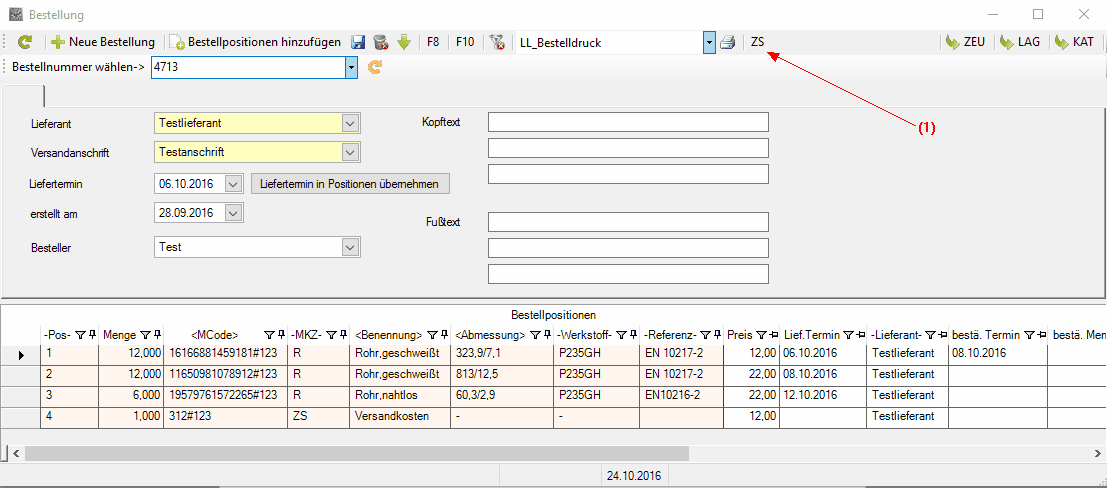Click the blue floppy disk save icon

click(x=359, y=42)
